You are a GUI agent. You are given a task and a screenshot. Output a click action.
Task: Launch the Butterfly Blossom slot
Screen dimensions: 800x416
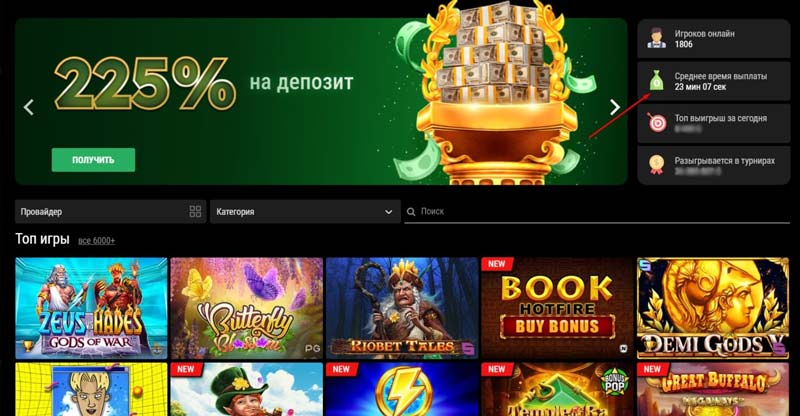tap(246, 308)
